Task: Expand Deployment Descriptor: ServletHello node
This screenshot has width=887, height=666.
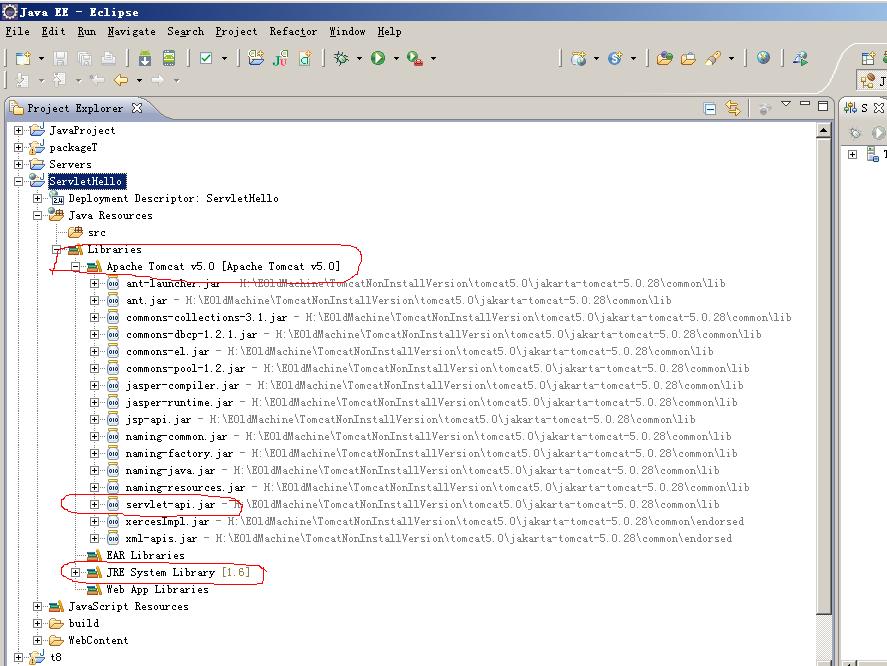Action: (x=37, y=198)
